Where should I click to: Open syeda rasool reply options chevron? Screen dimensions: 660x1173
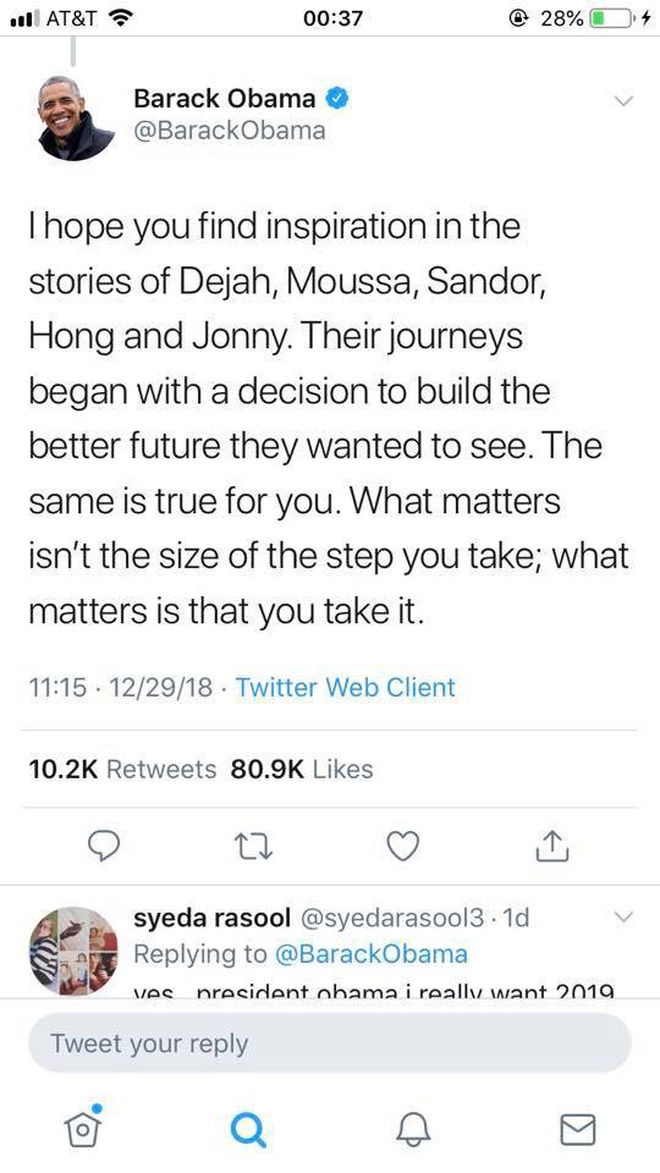623,917
